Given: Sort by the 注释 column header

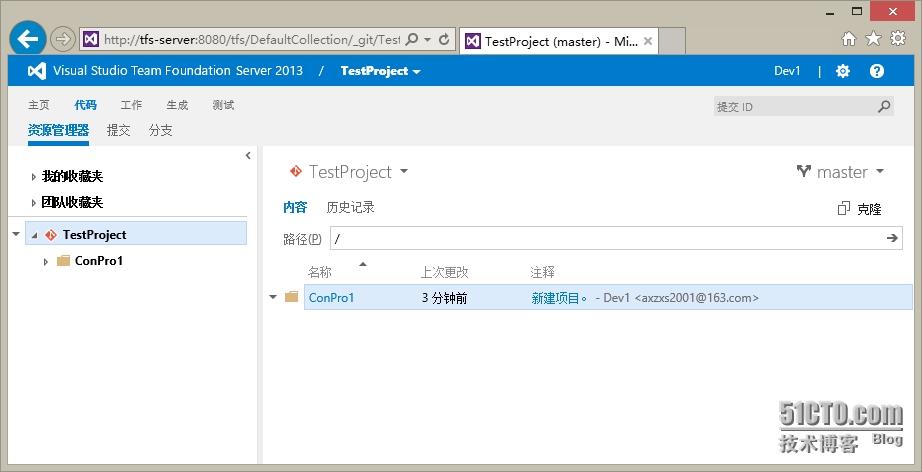Looking at the screenshot, I should point(542,273).
